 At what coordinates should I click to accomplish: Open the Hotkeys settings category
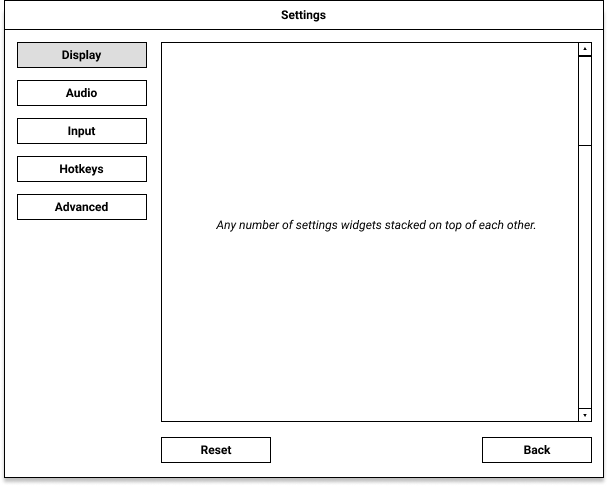82,169
